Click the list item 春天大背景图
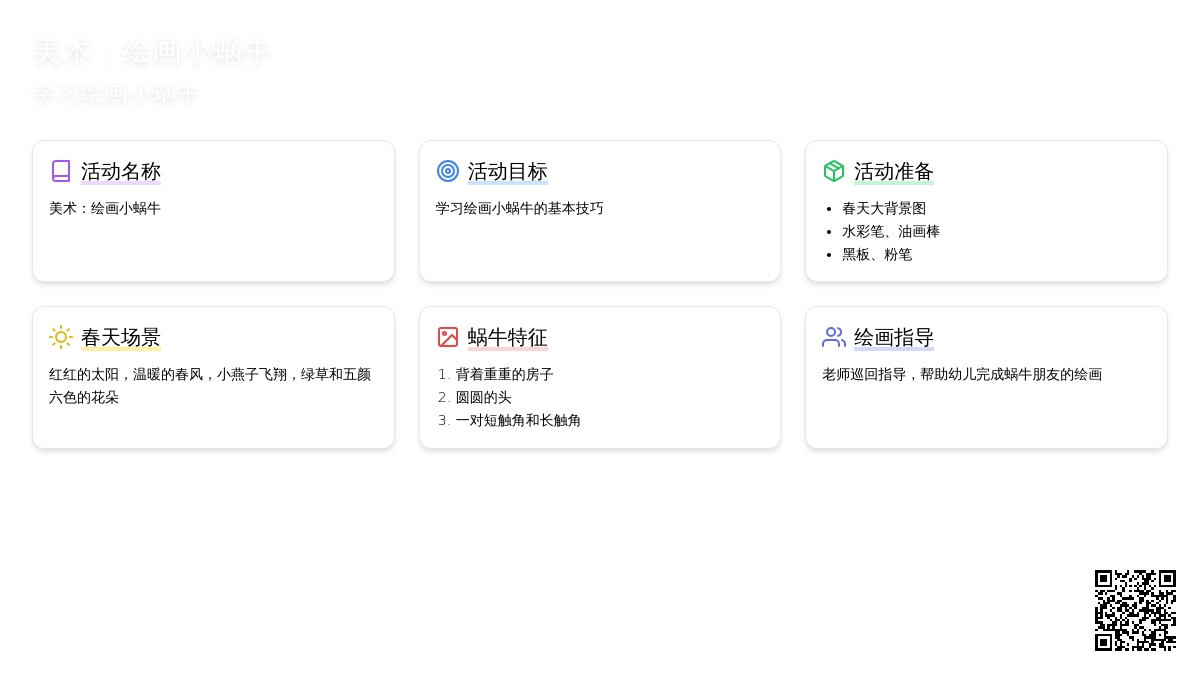Viewport: 1200px width, 675px height. pyautogui.click(x=884, y=208)
